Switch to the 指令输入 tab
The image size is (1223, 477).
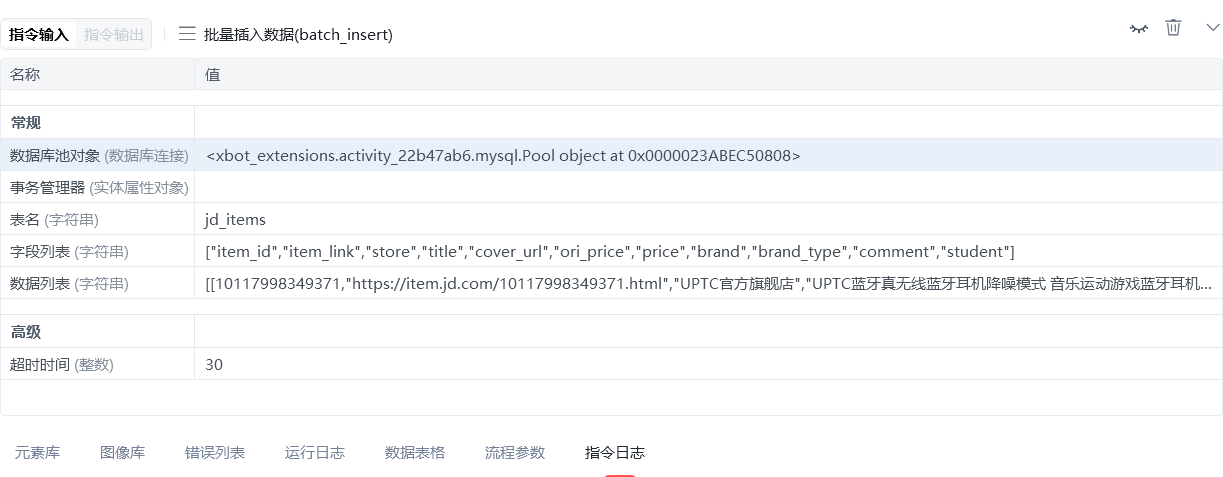point(39,34)
